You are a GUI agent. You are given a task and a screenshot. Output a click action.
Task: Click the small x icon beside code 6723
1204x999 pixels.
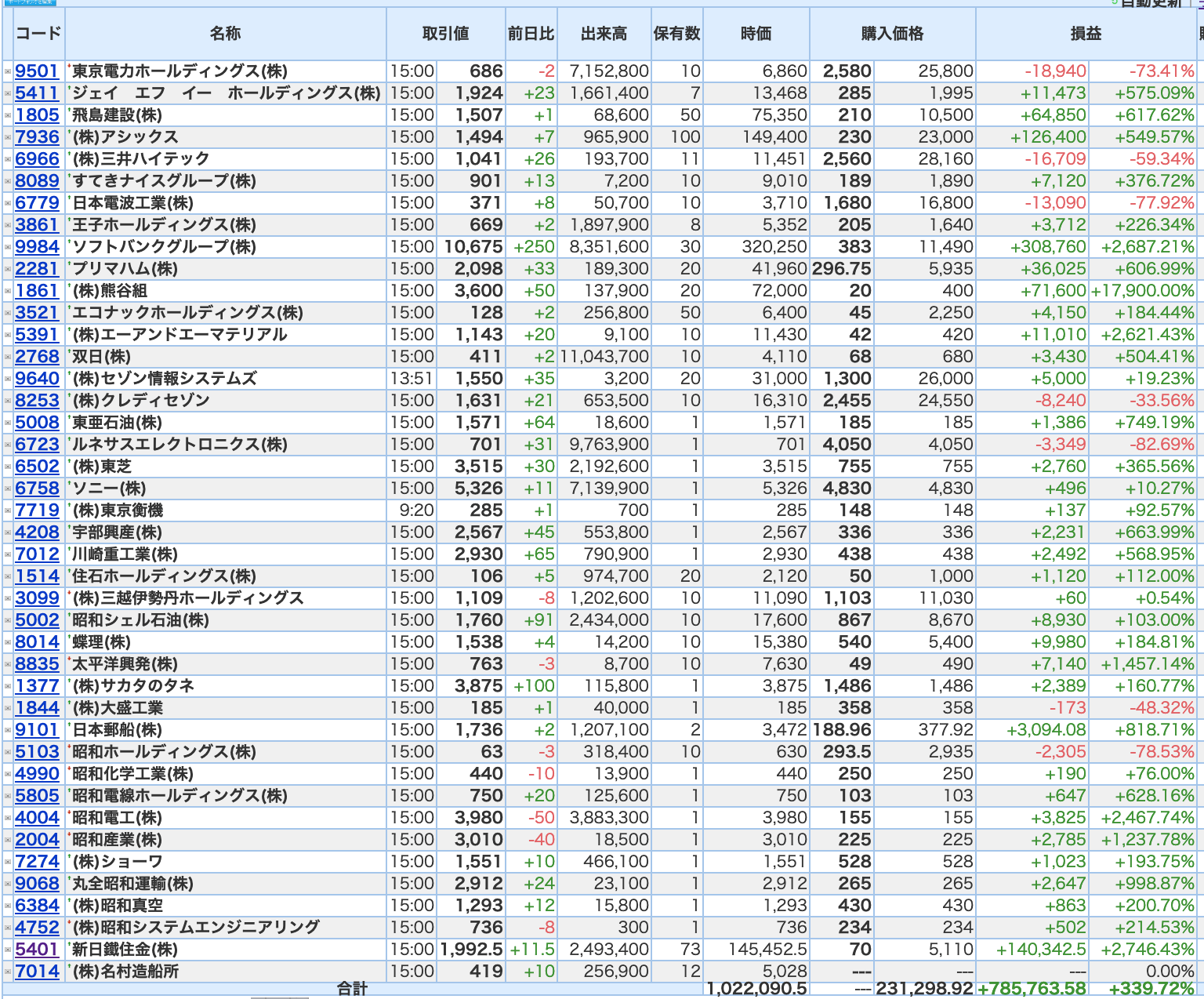[8, 445]
